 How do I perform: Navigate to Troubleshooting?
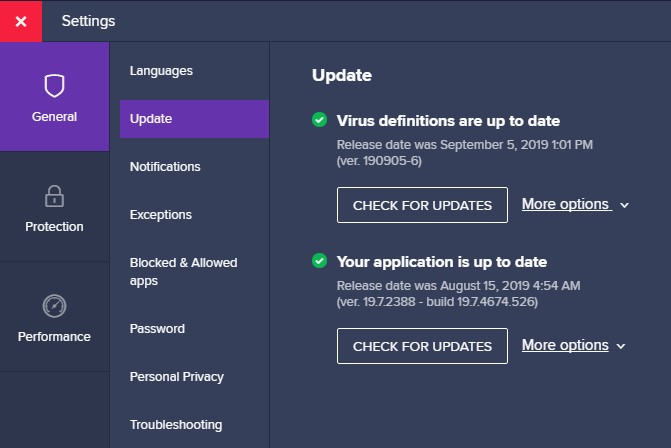click(176, 425)
